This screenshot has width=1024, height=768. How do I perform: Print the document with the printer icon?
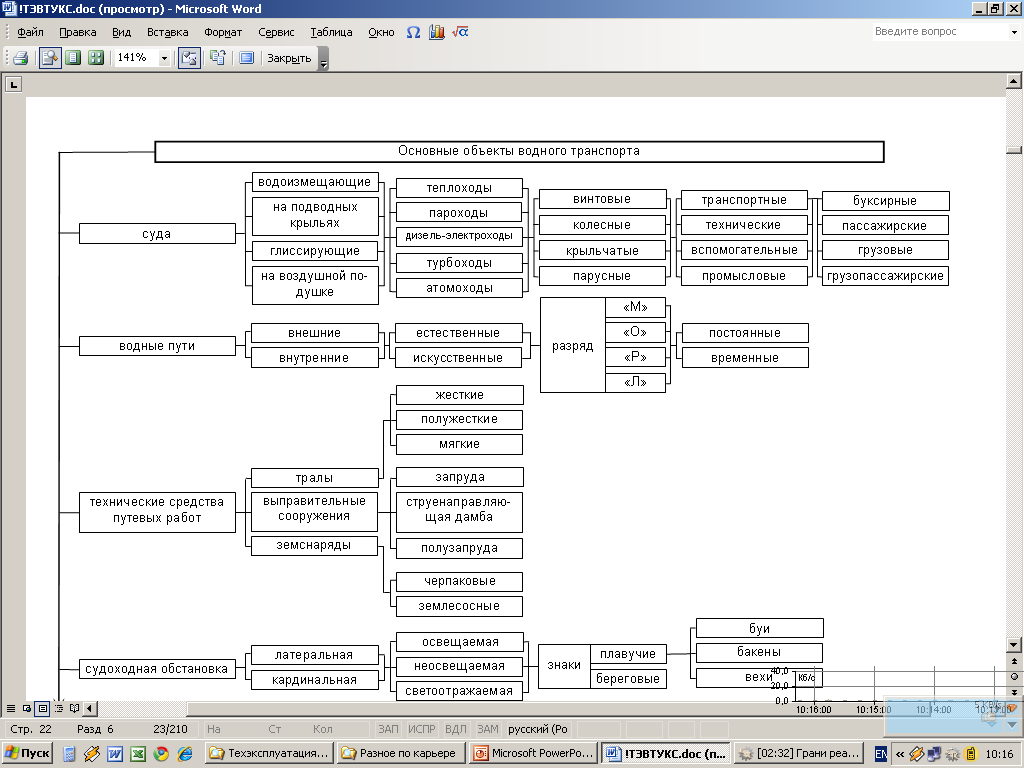(20, 58)
